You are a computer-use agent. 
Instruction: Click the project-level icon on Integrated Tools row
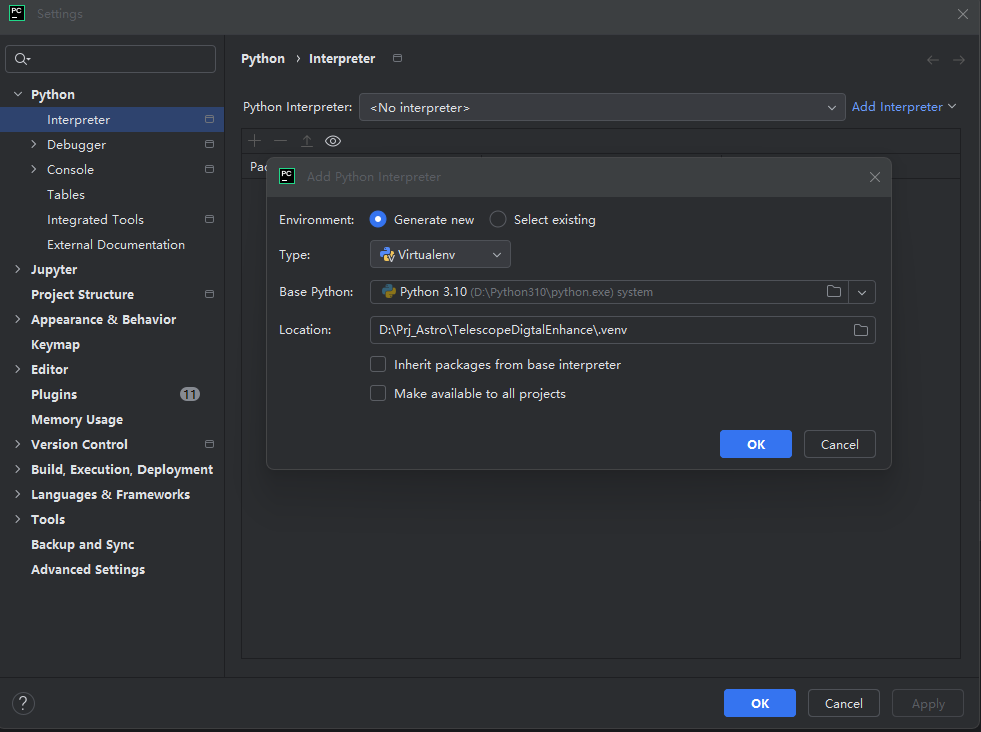[210, 219]
